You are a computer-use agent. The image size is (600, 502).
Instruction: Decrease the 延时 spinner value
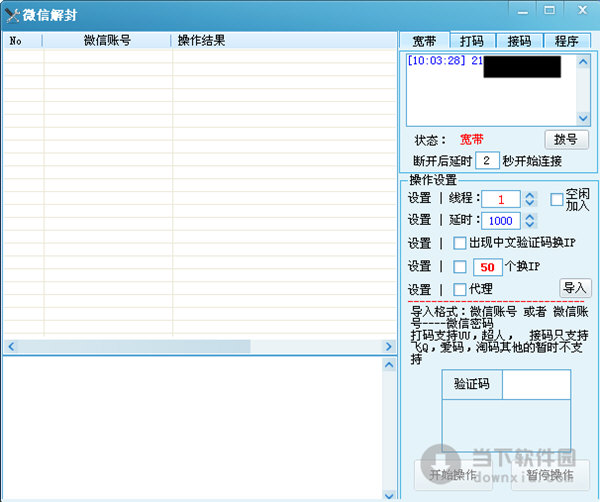point(530,225)
